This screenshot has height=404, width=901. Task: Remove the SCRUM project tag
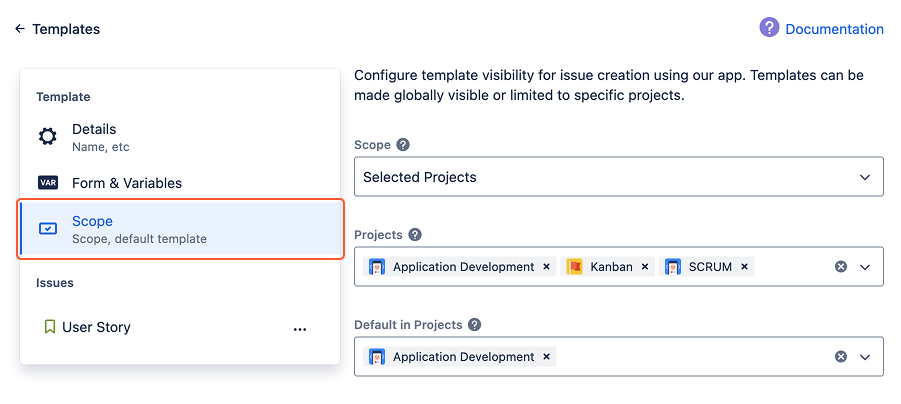coord(745,267)
